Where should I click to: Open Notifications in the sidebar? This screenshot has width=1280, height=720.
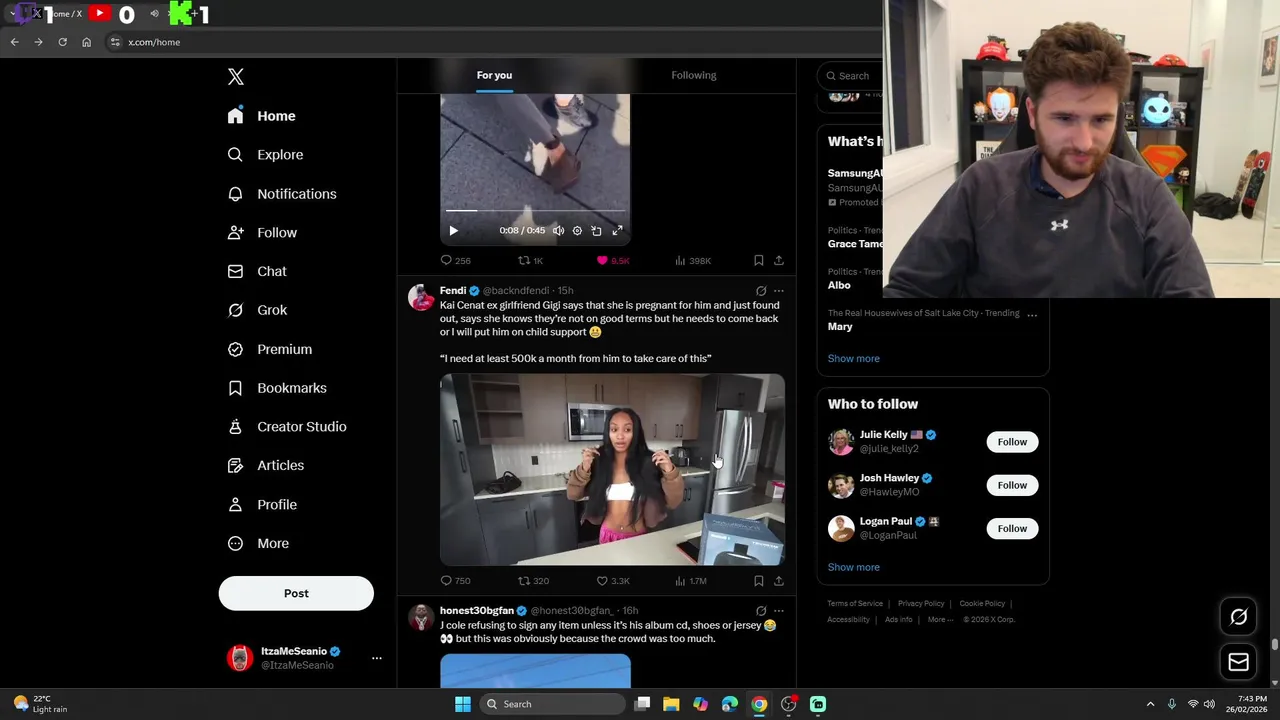[281, 194]
